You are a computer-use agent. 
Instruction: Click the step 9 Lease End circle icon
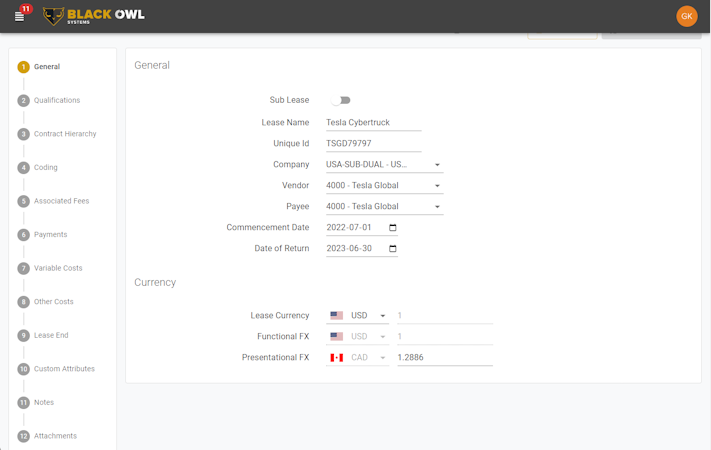tap(24, 335)
